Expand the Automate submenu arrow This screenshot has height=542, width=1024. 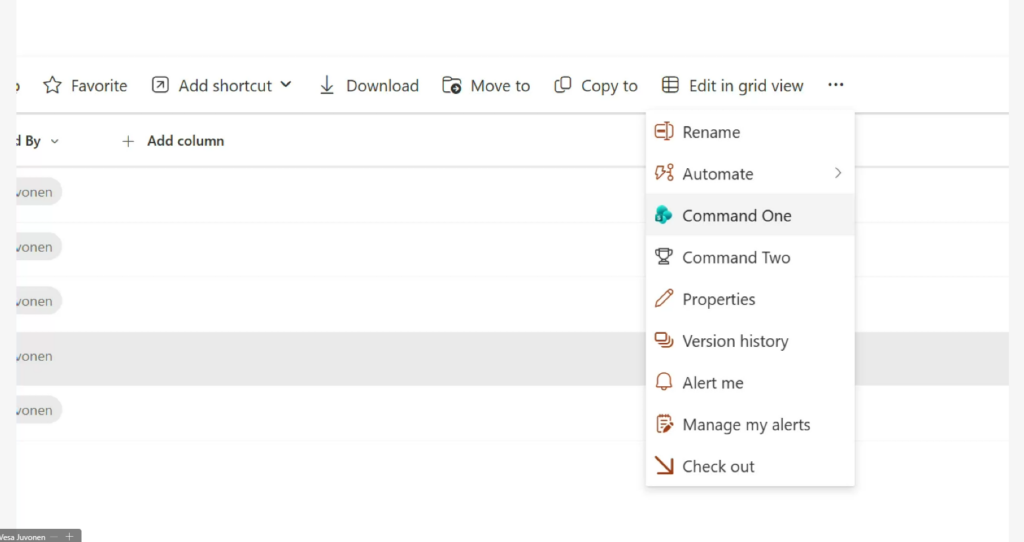coord(838,173)
